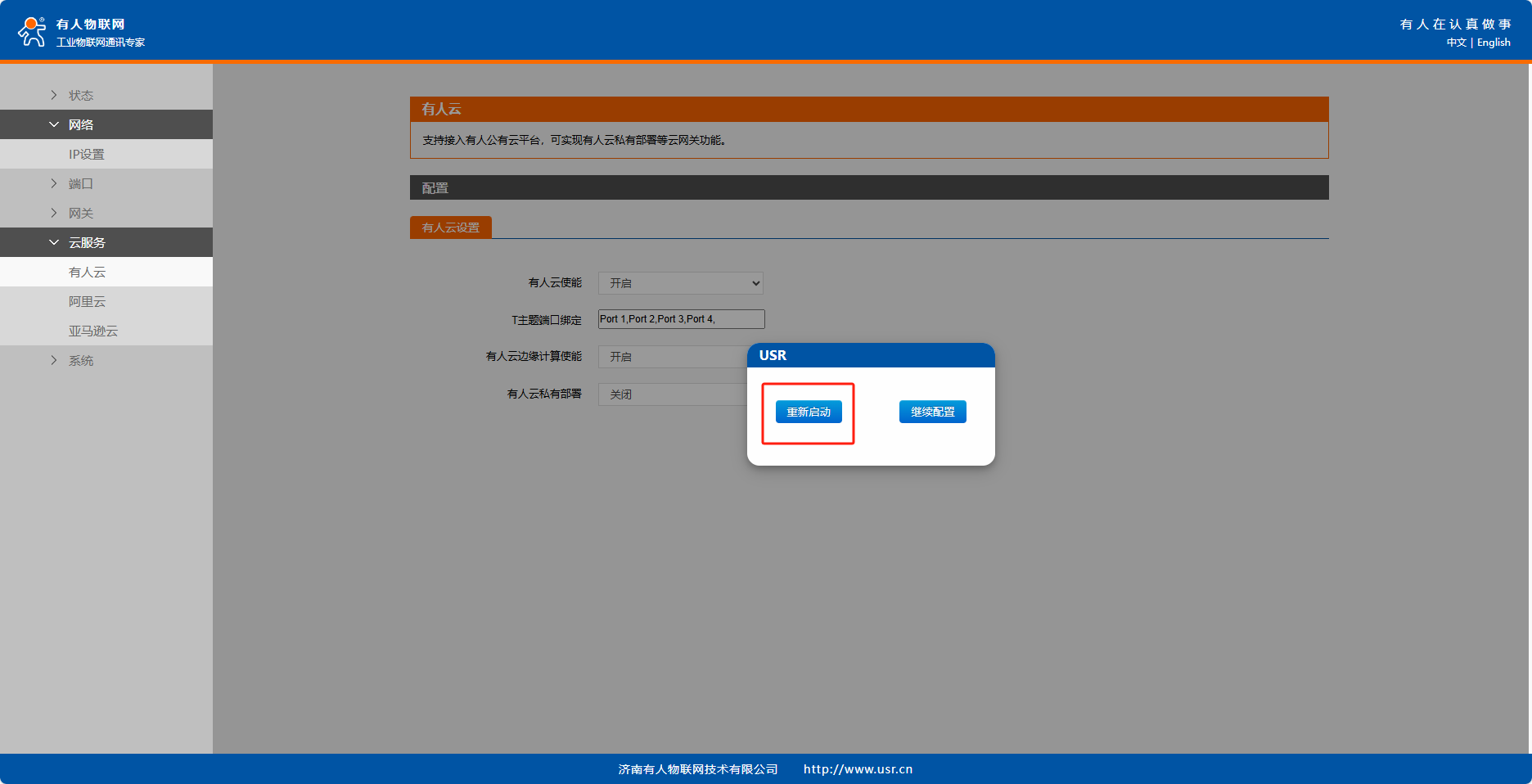Image resolution: width=1532 pixels, height=784 pixels.
Task: Click the T主题端口绑定 input field
Action: (x=681, y=319)
